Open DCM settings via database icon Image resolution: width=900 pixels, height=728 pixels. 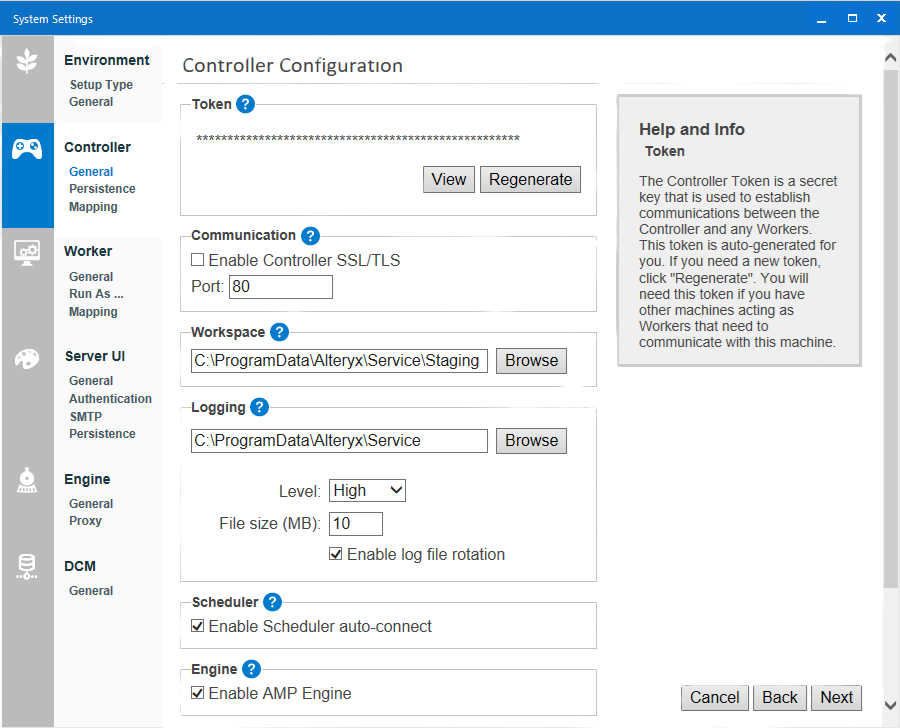pyautogui.click(x=28, y=566)
